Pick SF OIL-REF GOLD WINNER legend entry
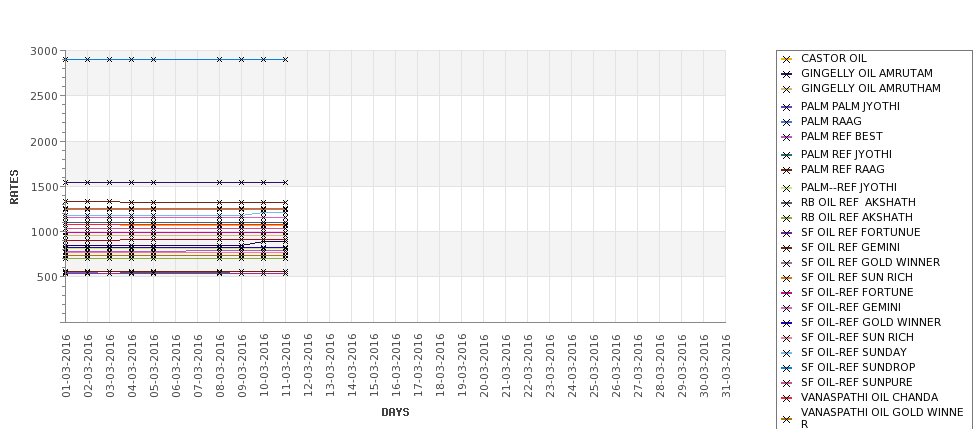The height and width of the screenshot is (429, 975). click(x=871, y=322)
